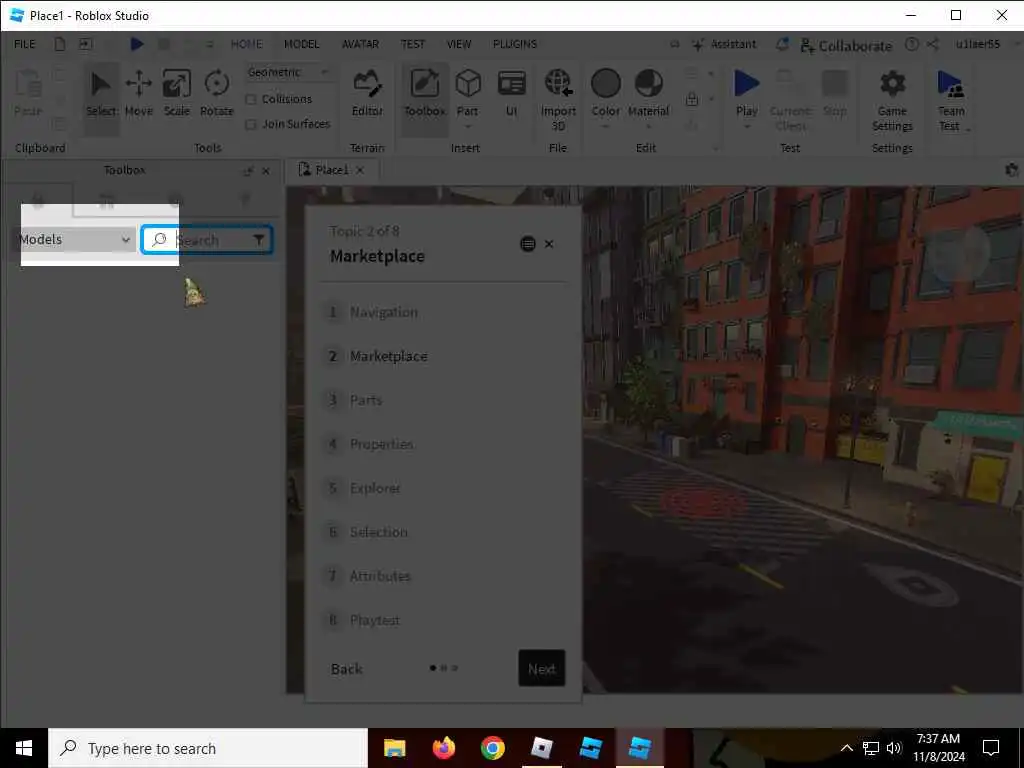The height and width of the screenshot is (768, 1024).
Task: Click the help icon next to Collaborate
Action: click(912, 44)
